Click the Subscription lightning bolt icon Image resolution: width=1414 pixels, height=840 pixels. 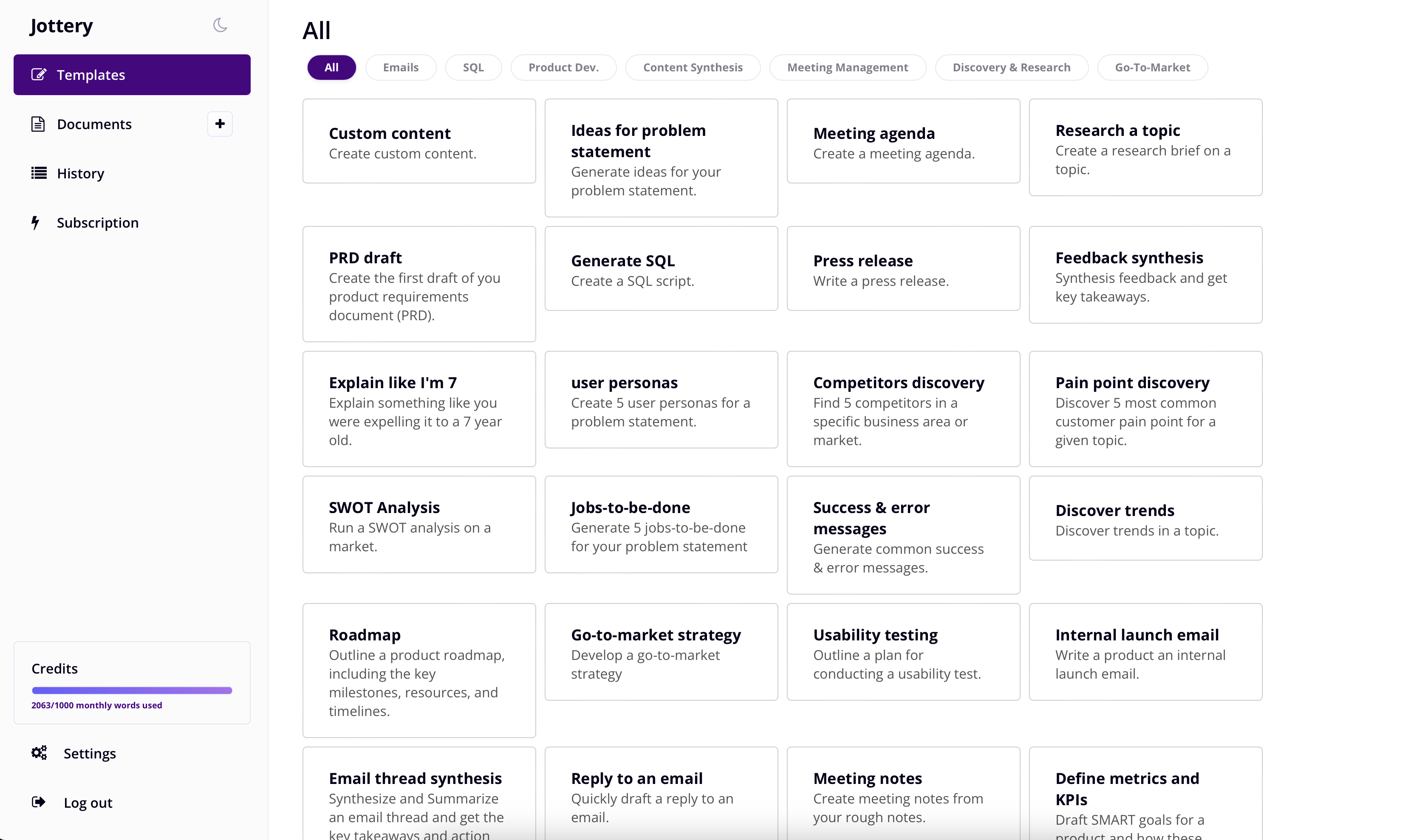(x=36, y=223)
